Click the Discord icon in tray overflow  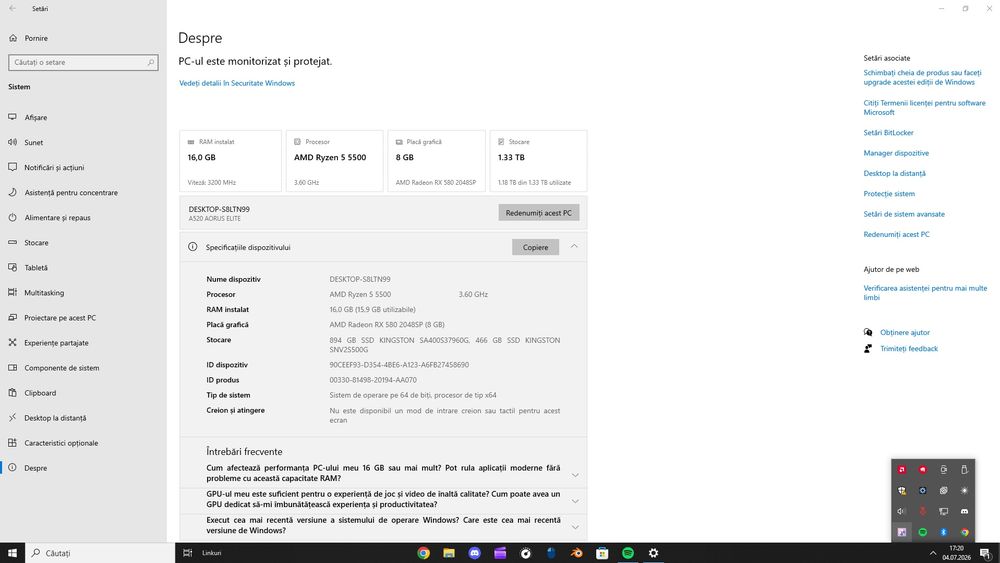pos(964,511)
